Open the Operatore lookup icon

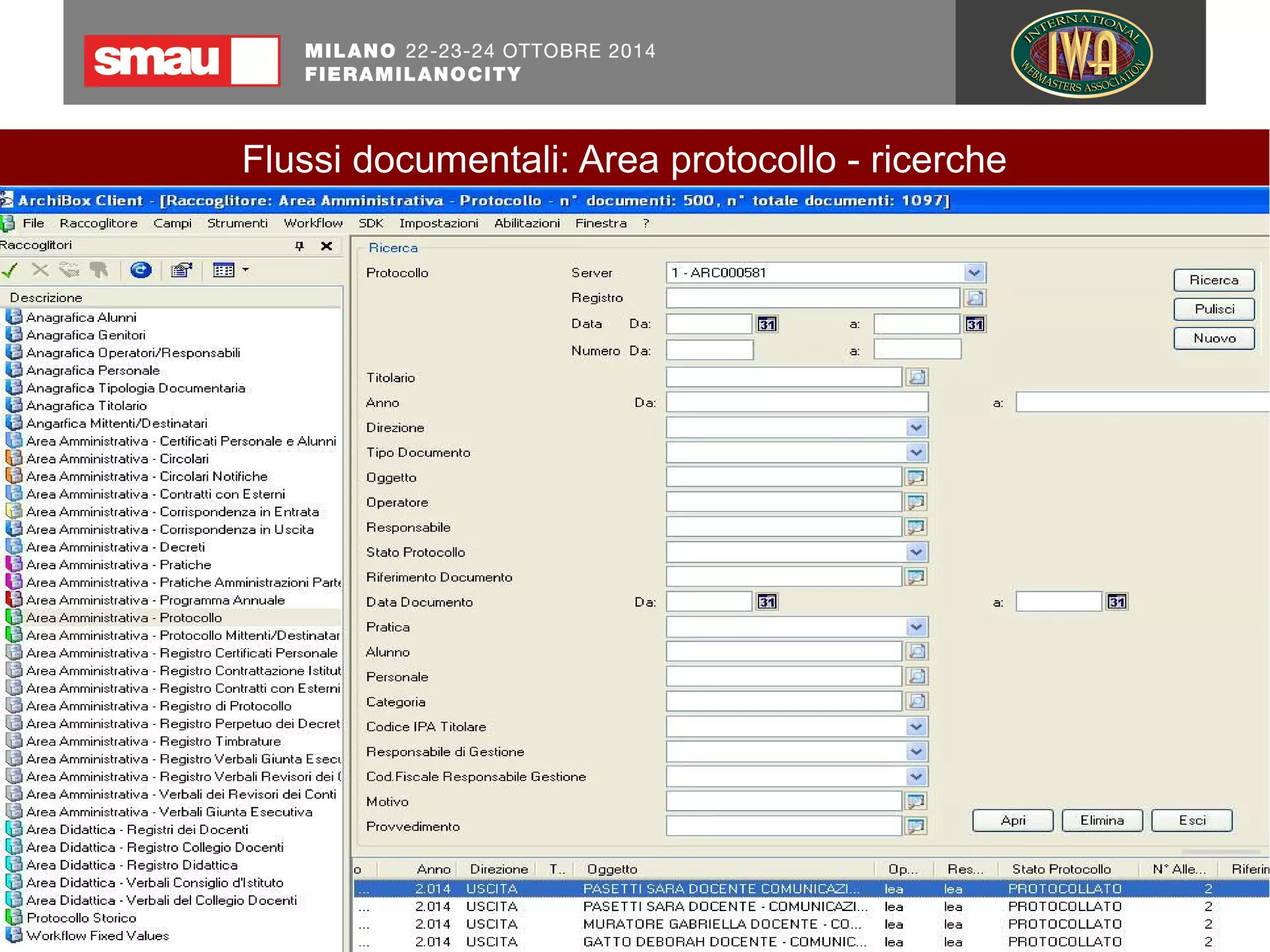point(917,502)
